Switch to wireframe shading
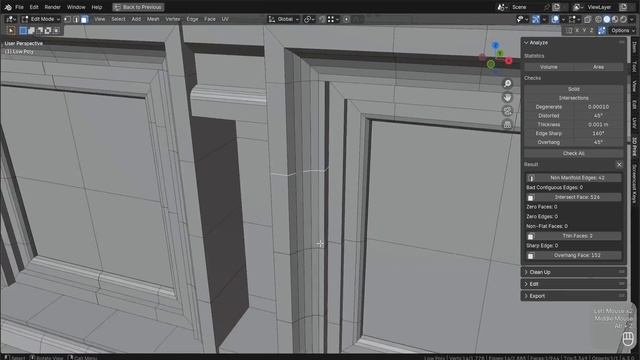 tap(598, 19)
